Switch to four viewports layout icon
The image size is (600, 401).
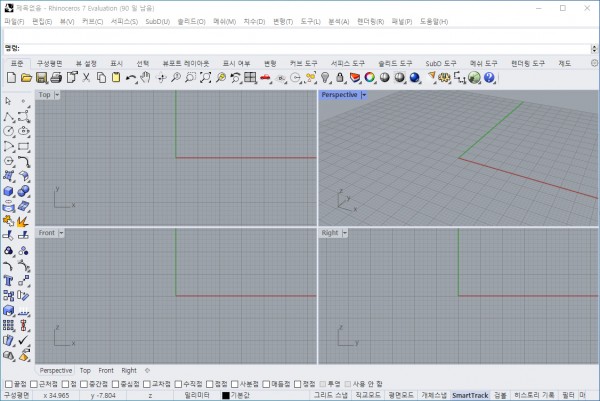[x=250, y=78]
